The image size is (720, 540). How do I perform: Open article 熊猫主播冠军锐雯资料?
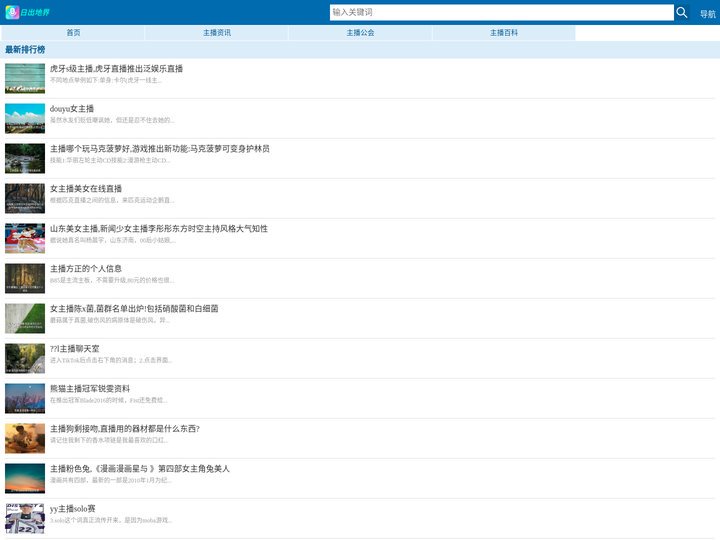click(90, 388)
